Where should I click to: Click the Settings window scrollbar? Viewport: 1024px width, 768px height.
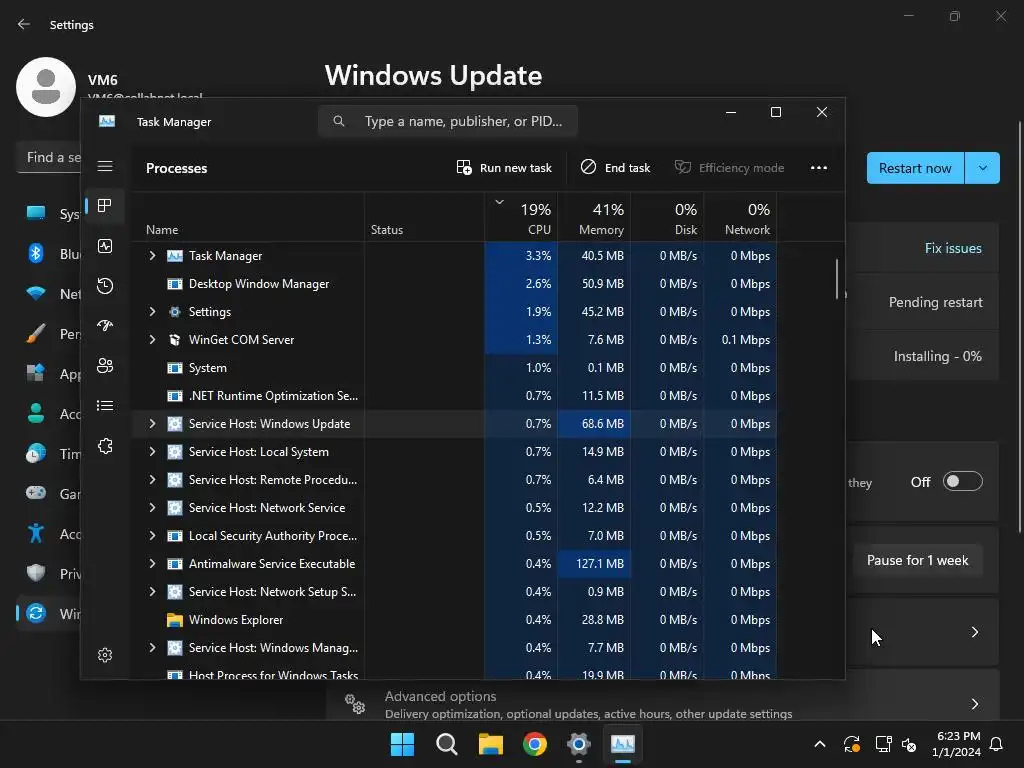(x=1019, y=327)
